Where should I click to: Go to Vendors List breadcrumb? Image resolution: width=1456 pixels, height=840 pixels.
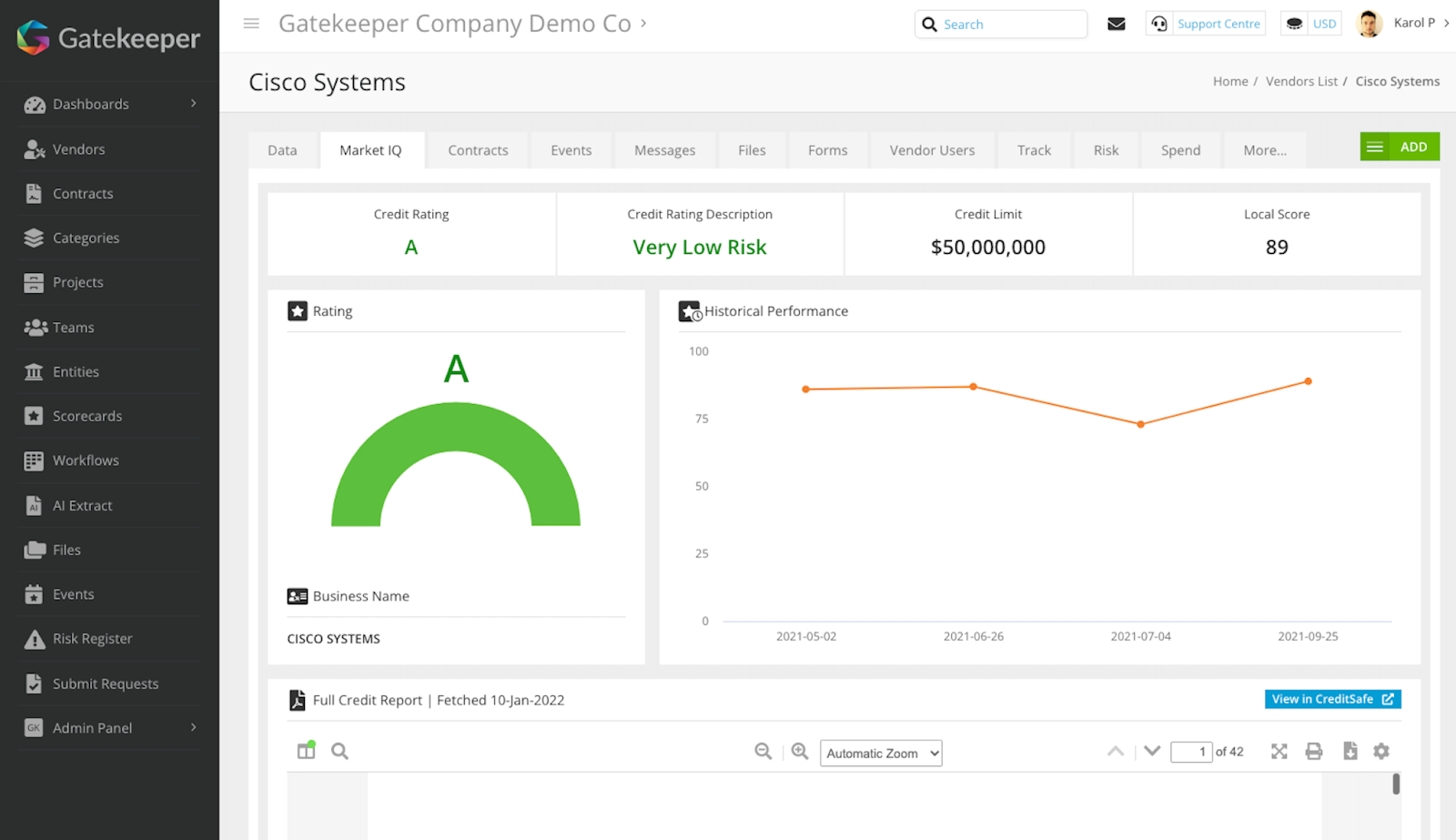[x=1301, y=81]
